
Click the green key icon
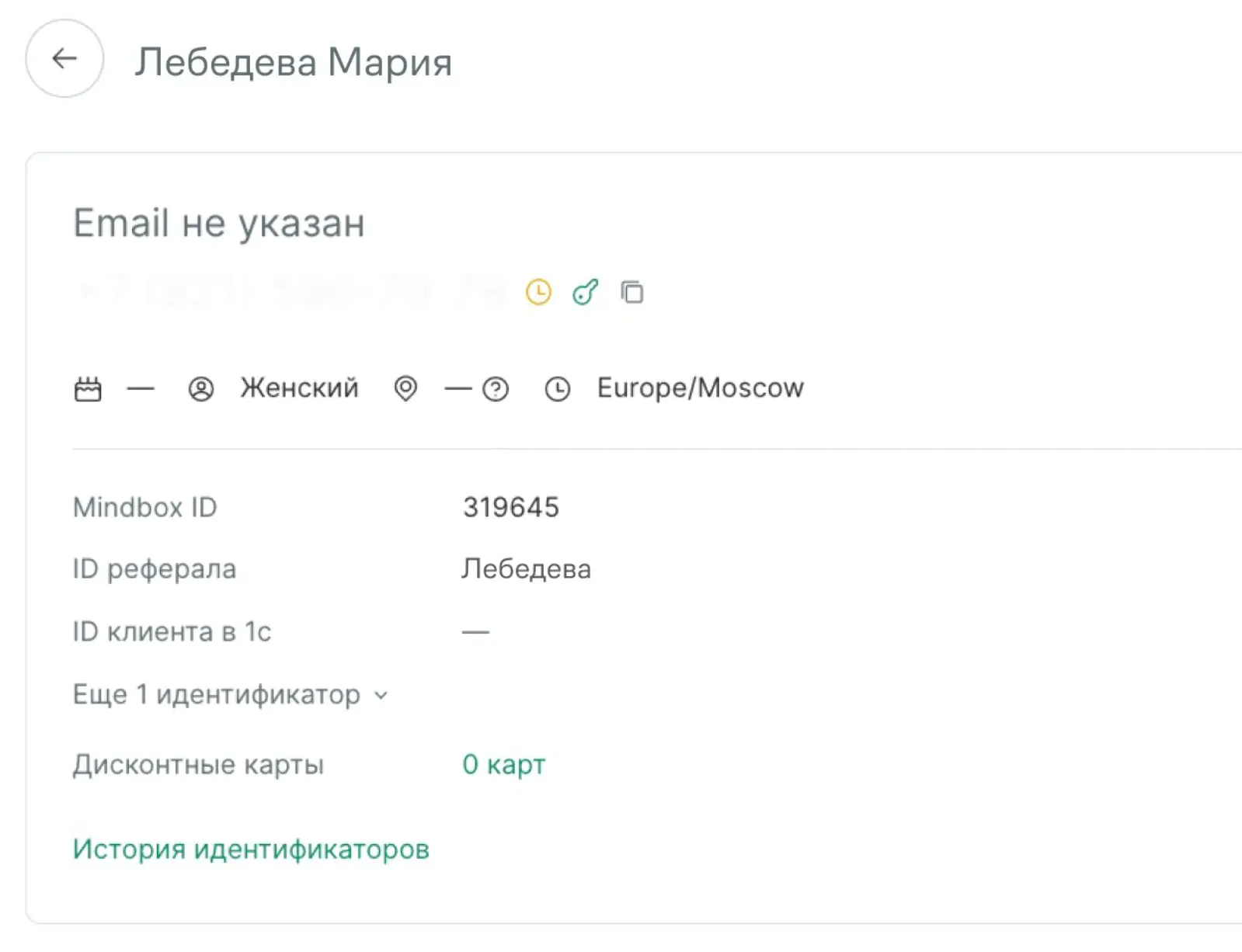click(x=586, y=292)
